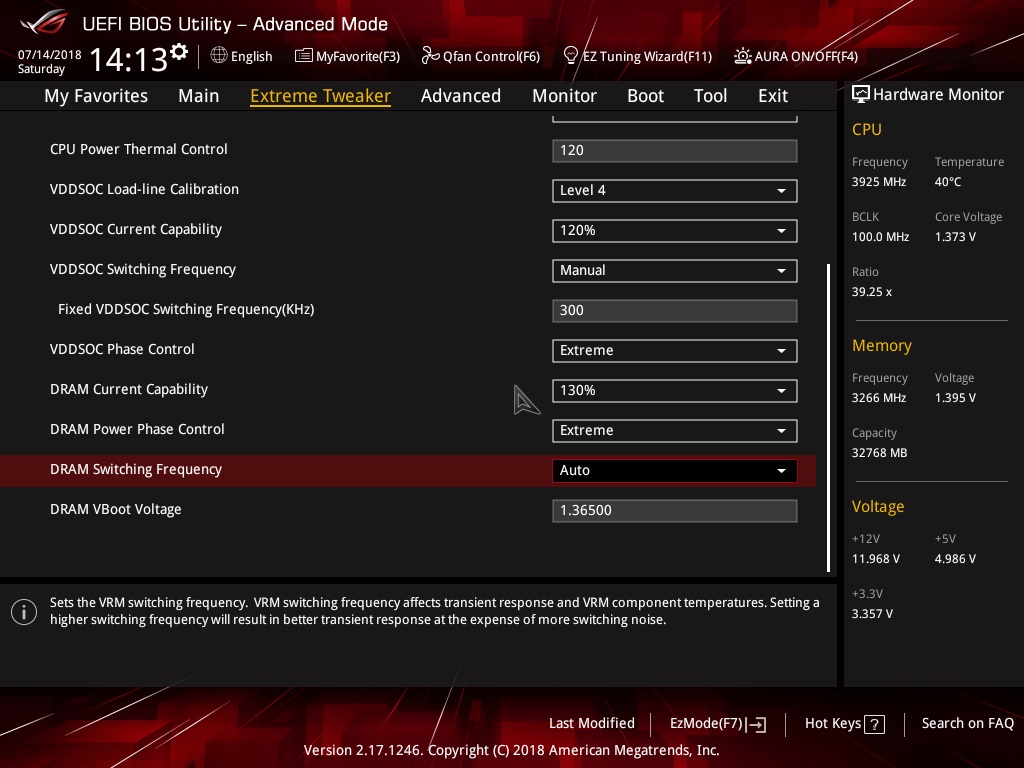The height and width of the screenshot is (768, 1024).
Task: Open VDDSOC Switching Frequency dropdown
Action: point(675,270)
